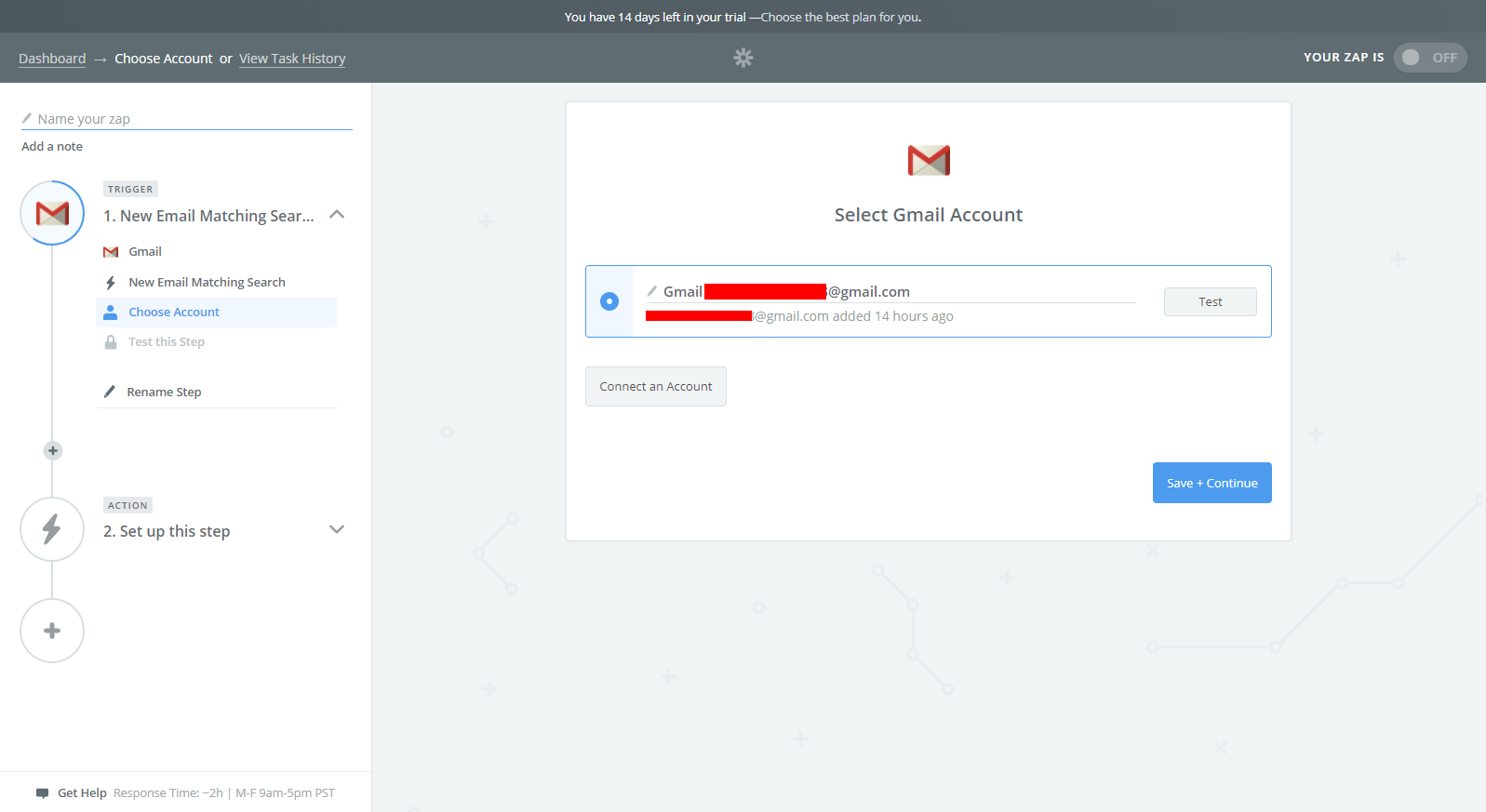Click Add a note link

[x=52, y=146]
